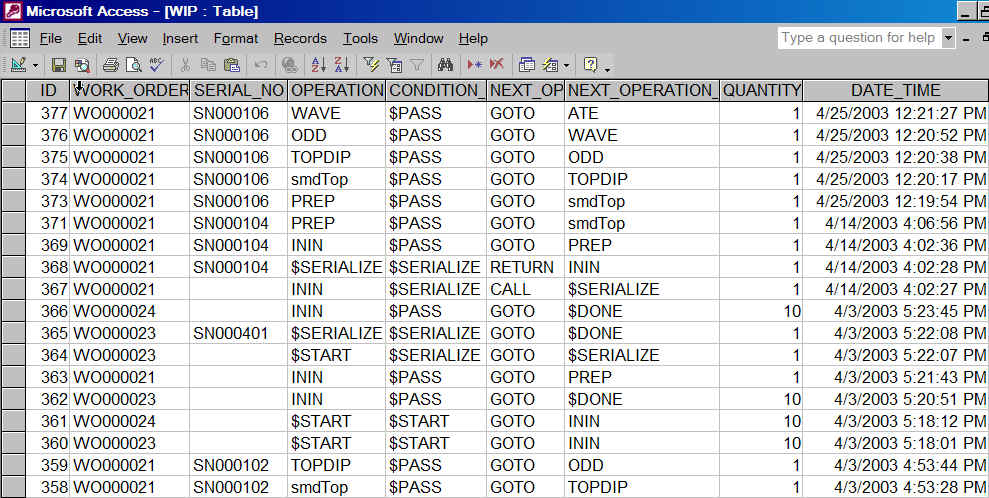Click the File Search toolbar icon
The width and height of the screenshot is (989, 498).
(82, 64)
